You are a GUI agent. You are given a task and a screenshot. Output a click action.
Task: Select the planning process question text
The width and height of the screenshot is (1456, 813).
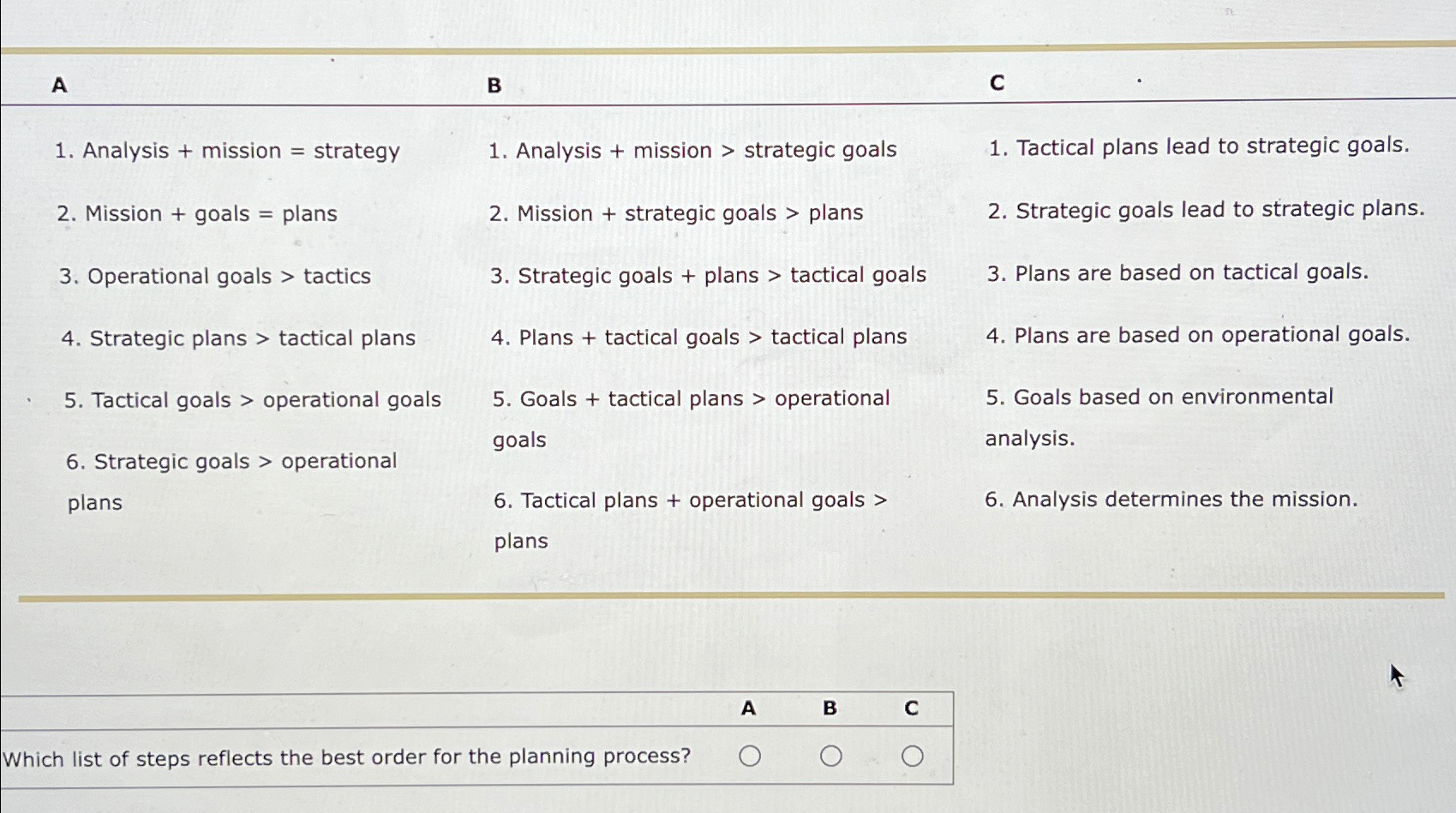(x=348, y=756)
